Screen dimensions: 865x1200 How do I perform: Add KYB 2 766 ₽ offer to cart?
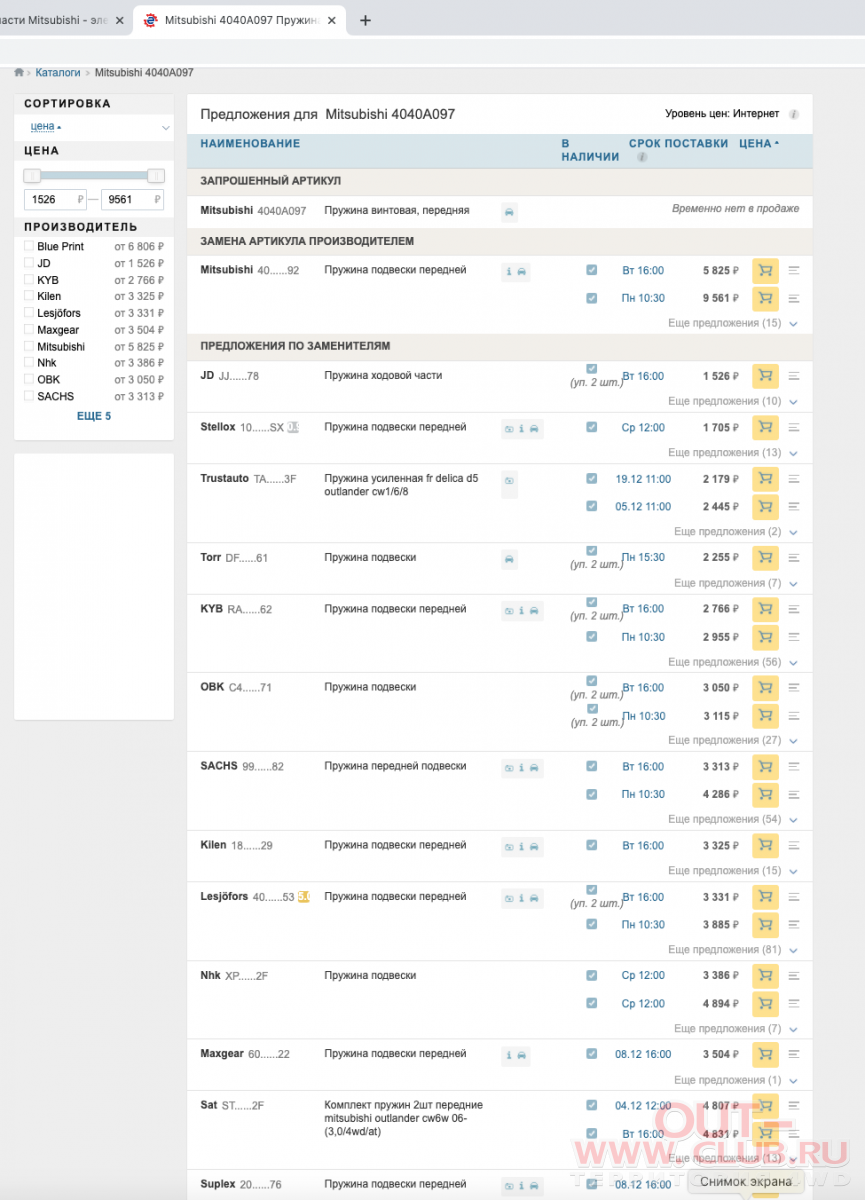(x=765, y=608)
